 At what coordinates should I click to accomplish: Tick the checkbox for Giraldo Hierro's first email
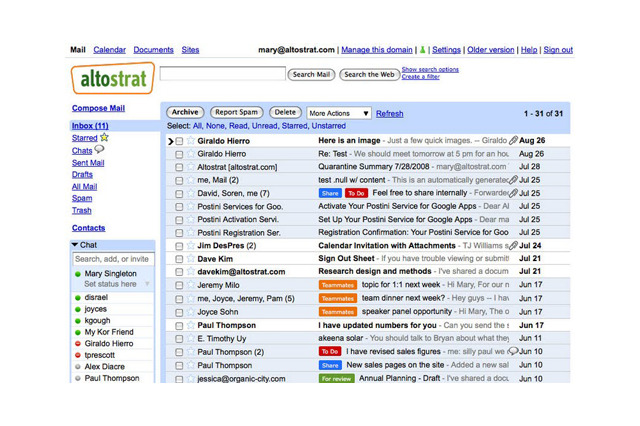[x=179, y=141]
